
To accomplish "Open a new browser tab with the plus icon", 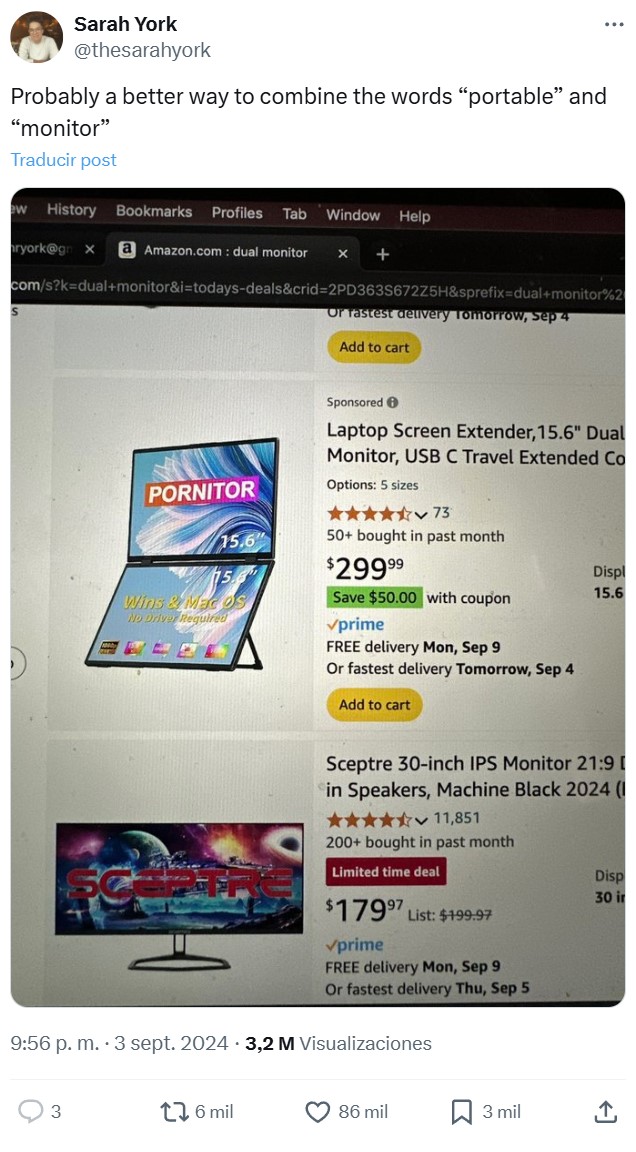I will click(380, 253).
